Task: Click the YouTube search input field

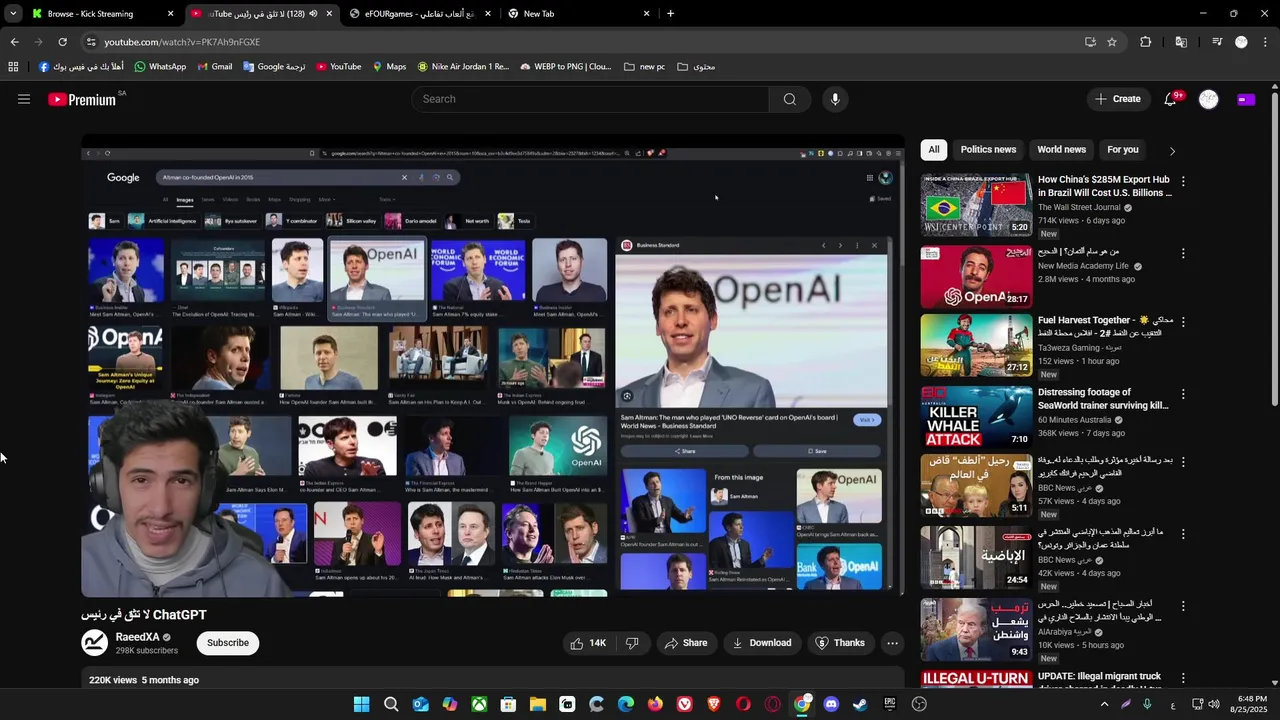Action: pyautogui.click(x=590, y=99)
